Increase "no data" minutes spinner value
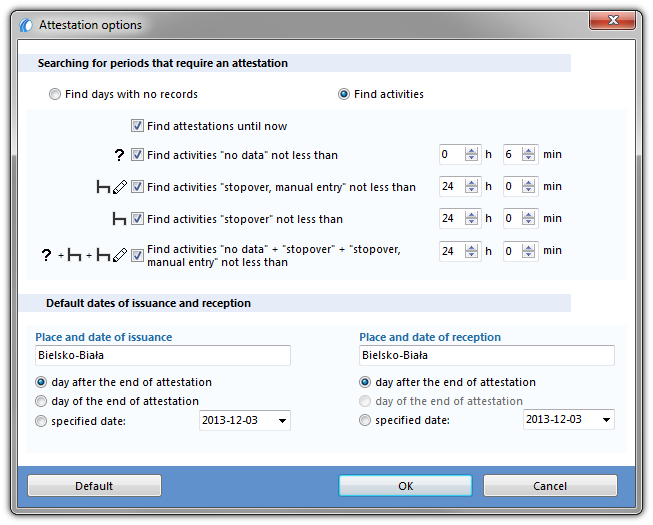Viewport: 653px width, 525px height. click(x=528, y=151)
